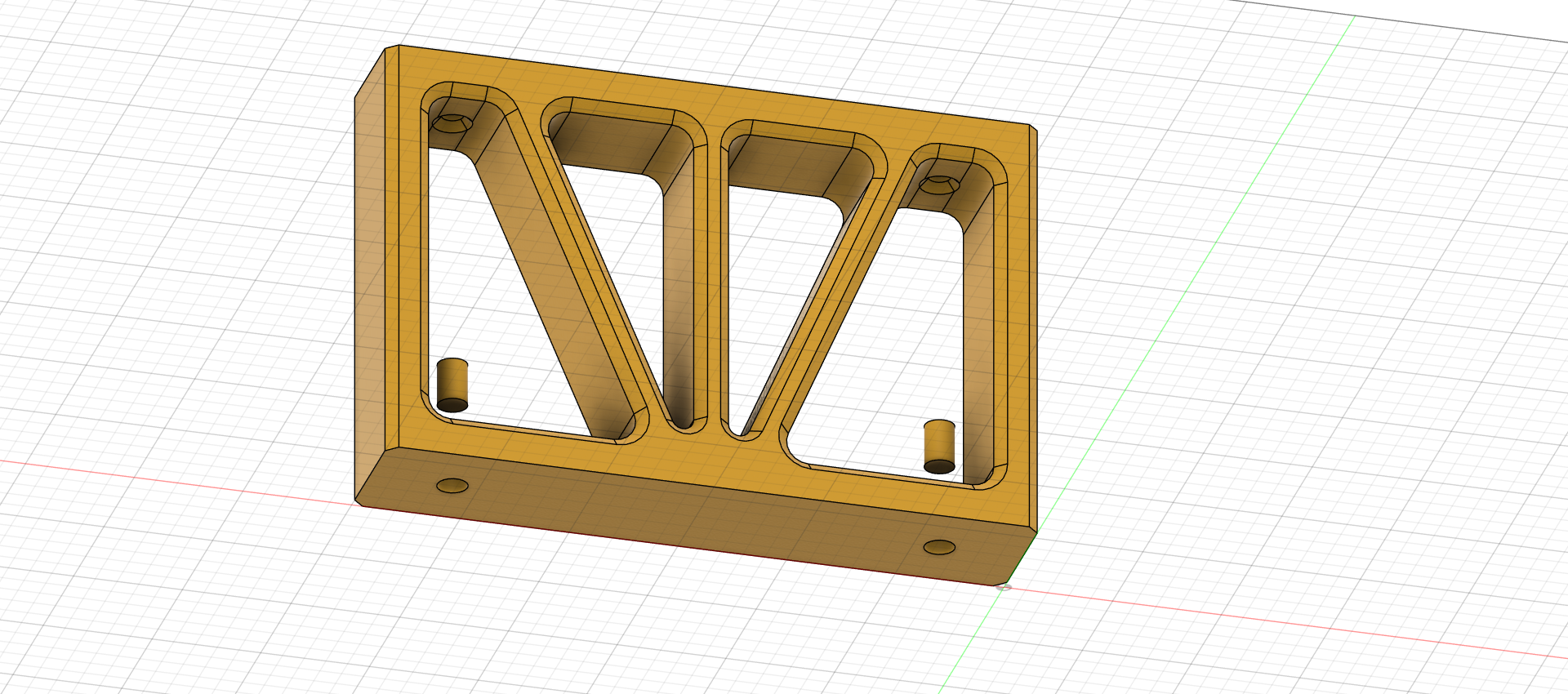The width and height of the screenshot is (1568, 694).
Task: Select the hole in the top-right pocket corner
Action: [939, 185]
